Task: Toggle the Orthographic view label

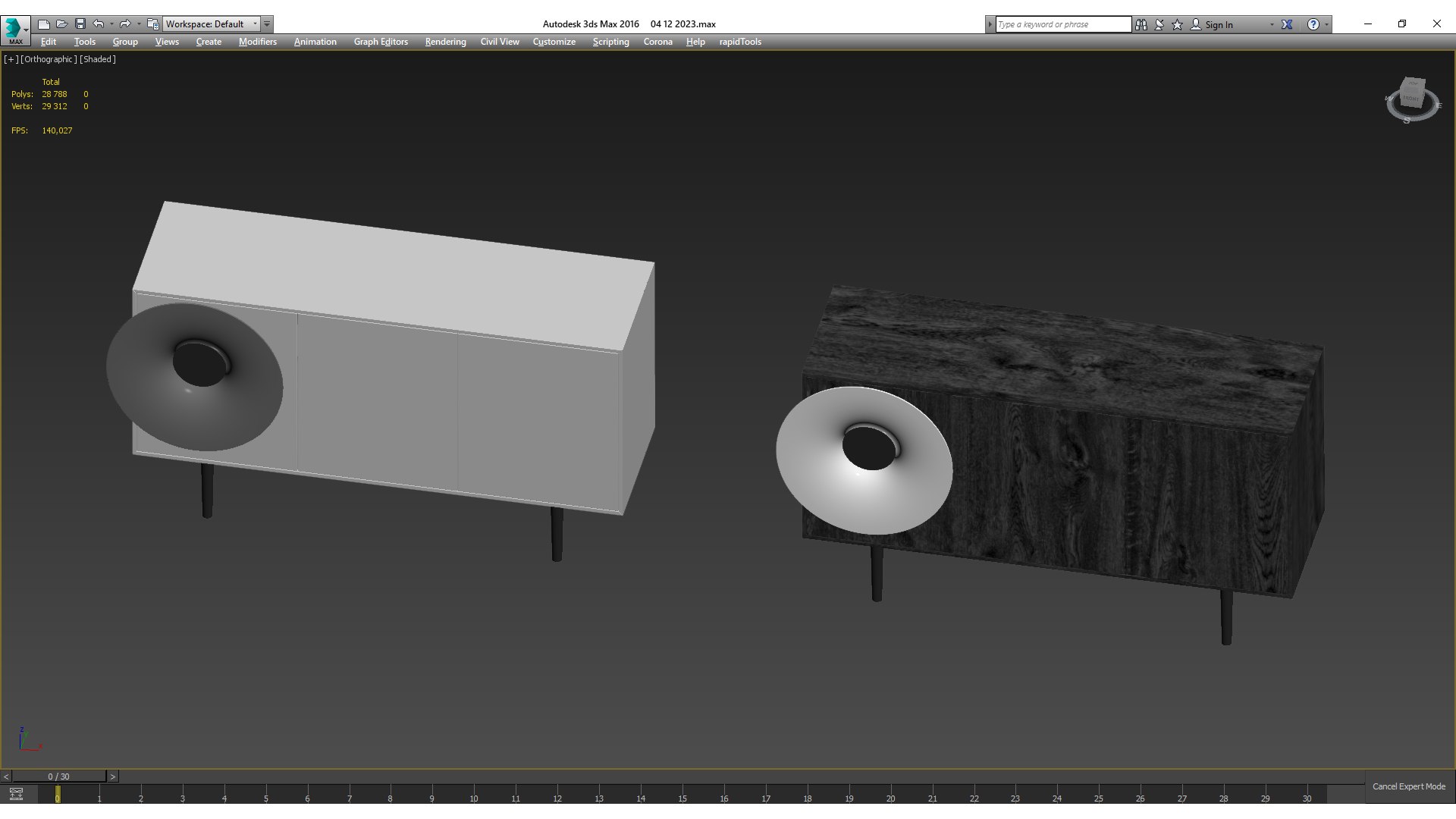Action: (49, 59)
